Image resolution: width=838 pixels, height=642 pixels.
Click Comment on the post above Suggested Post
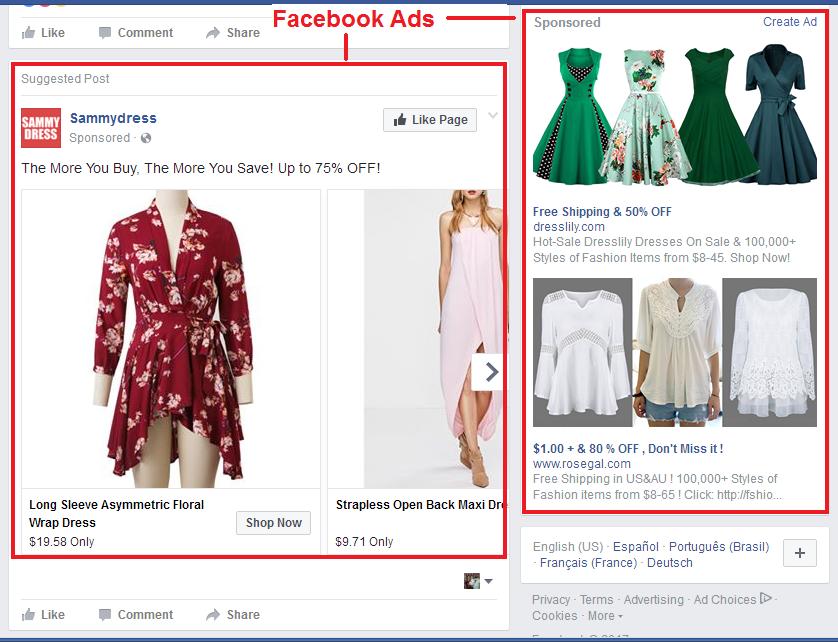click(136, 33)
